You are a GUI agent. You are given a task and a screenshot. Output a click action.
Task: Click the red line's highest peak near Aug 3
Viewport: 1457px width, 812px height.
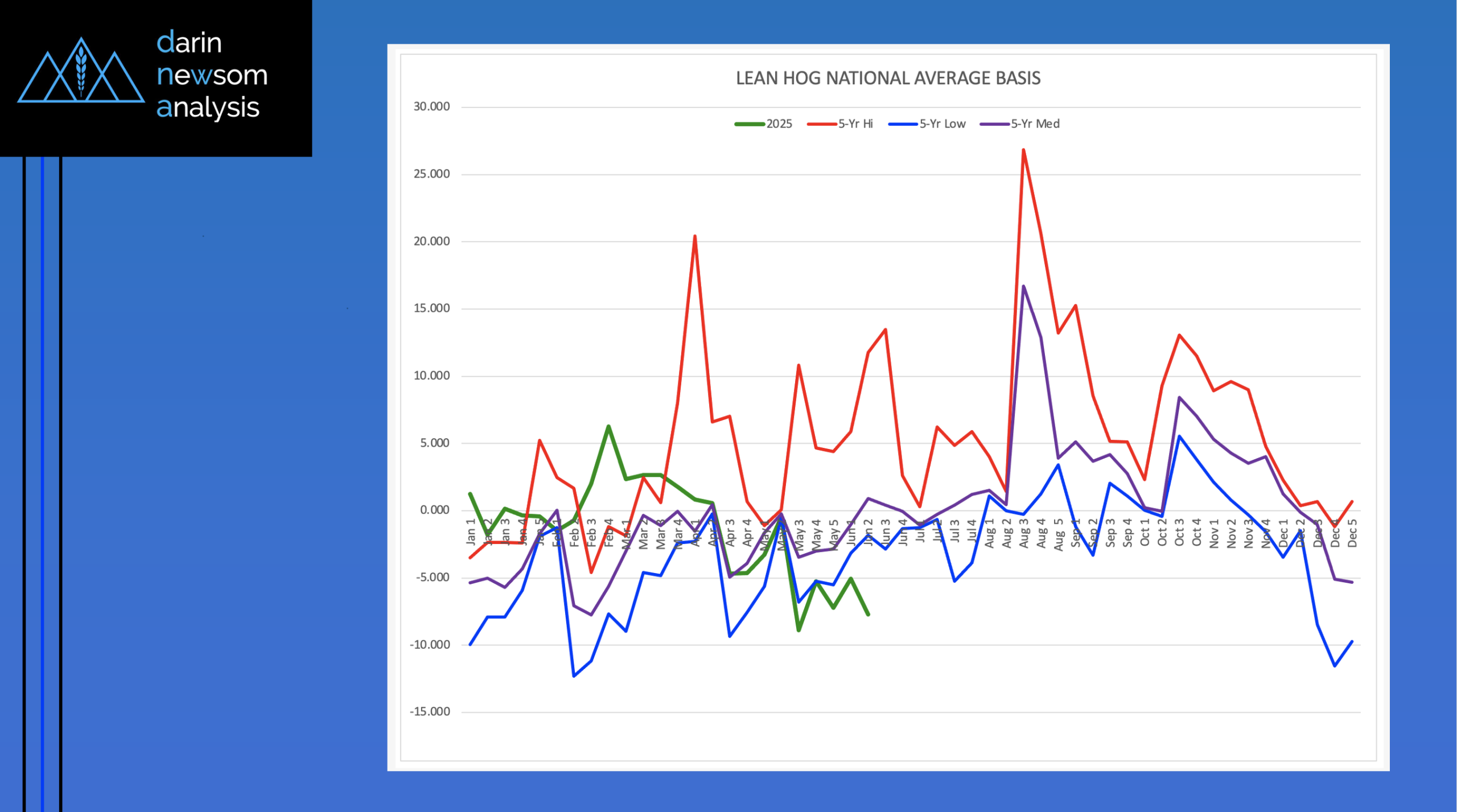pyautogui.click(x=1023, y=150)
